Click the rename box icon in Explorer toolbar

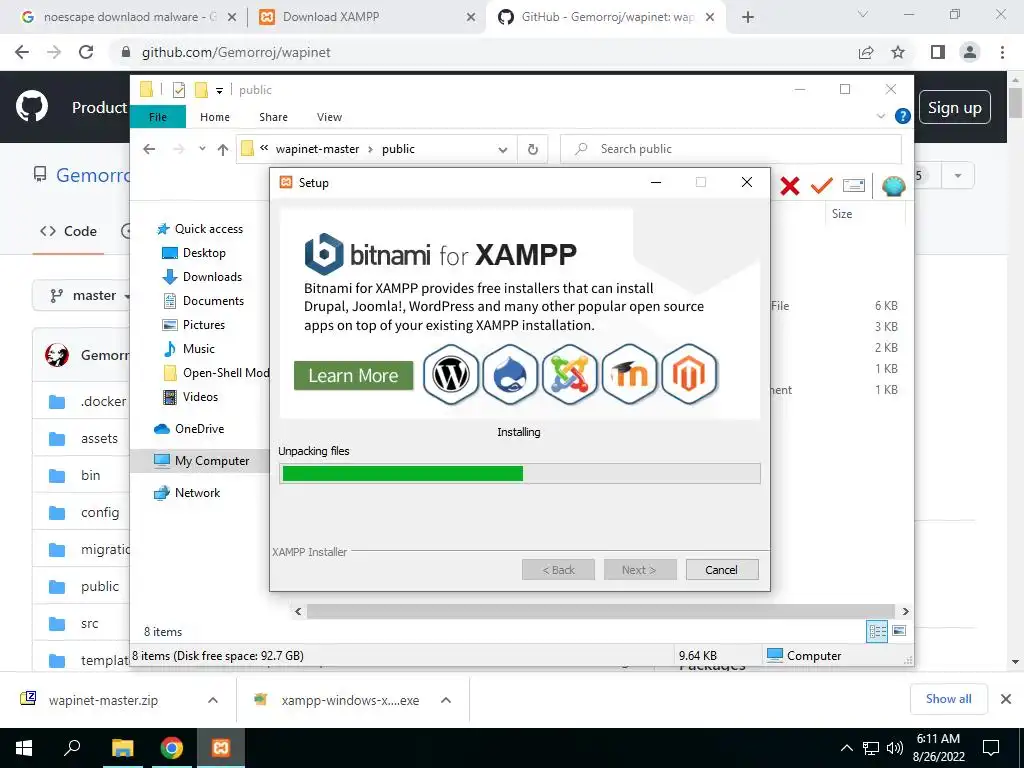point(854,186)
